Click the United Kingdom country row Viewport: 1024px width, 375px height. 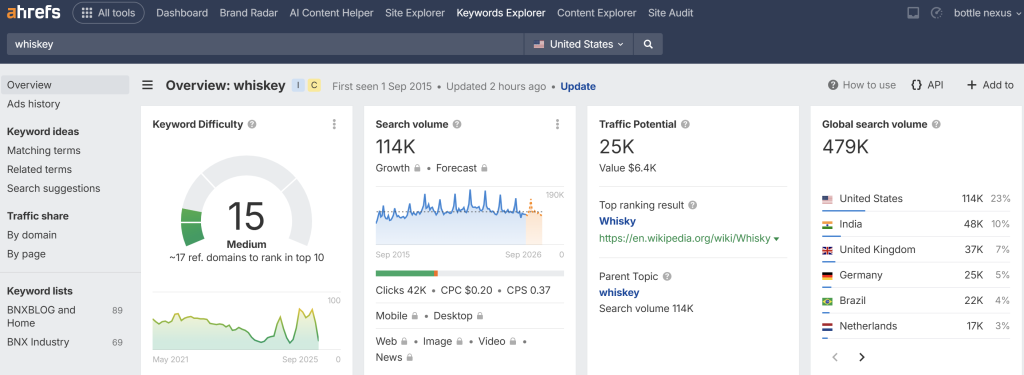click(916, 250)
